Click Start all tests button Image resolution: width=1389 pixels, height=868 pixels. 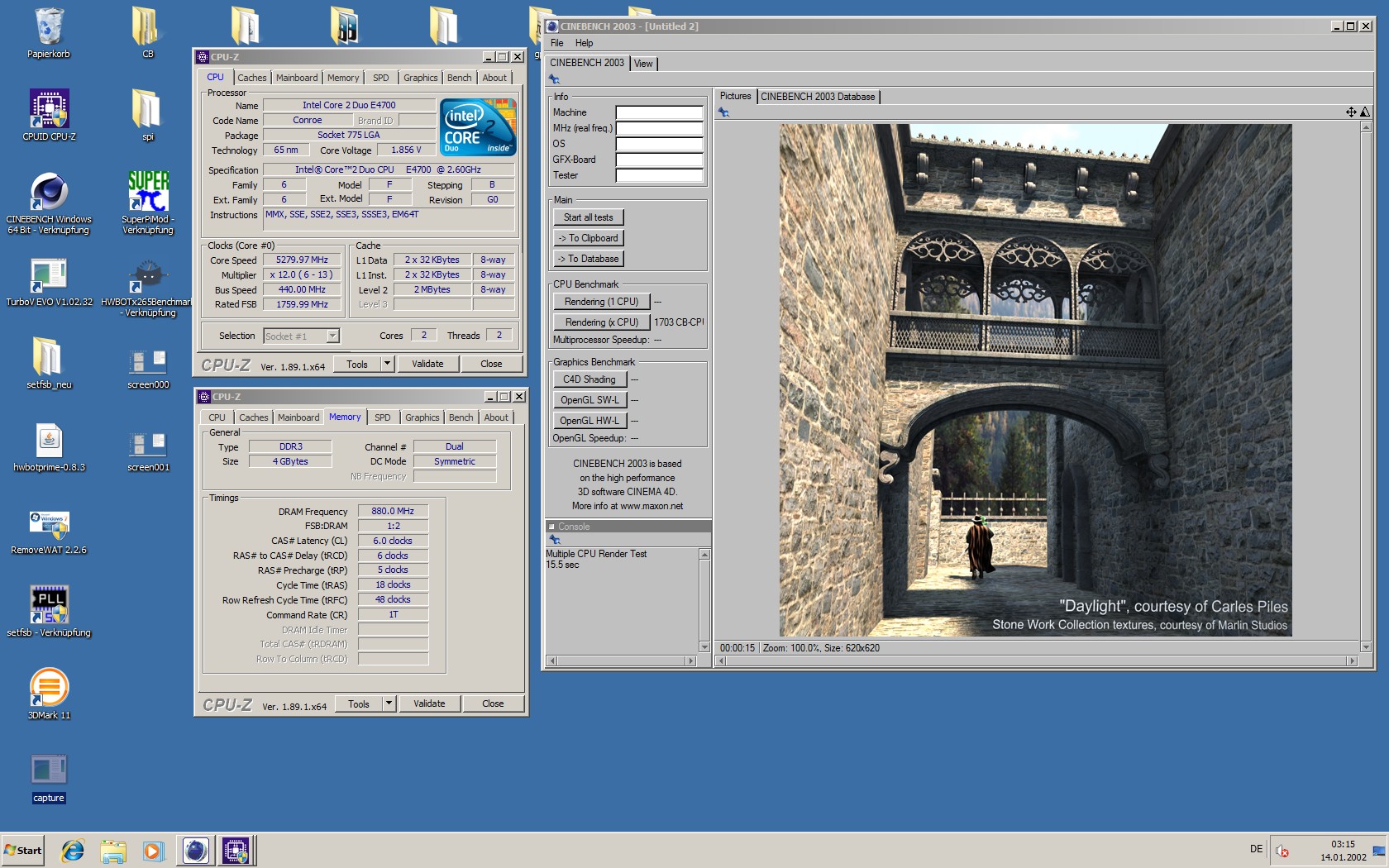tap(588, 217)
